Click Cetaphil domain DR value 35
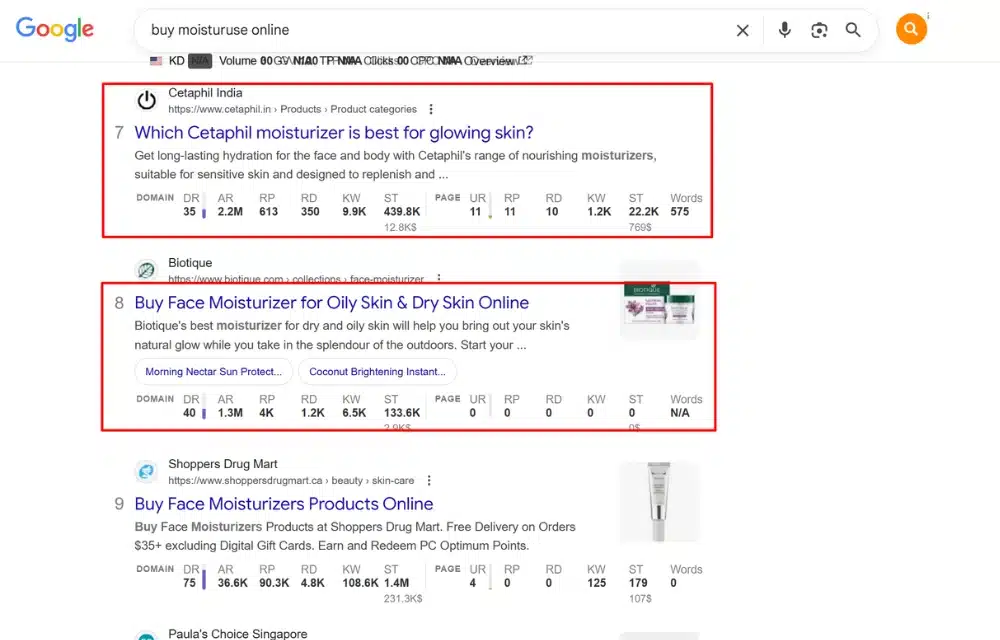This screenshot has width=1000, height=640. [x=189, y=212]
